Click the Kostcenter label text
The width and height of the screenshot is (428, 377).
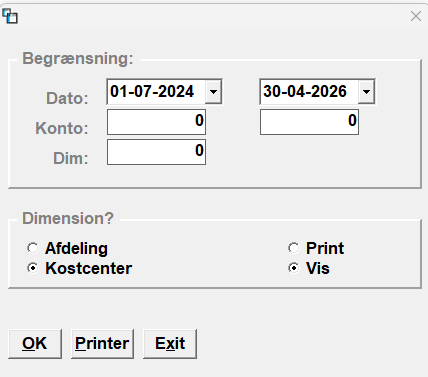pyautogui.click(x=89, y=268)
